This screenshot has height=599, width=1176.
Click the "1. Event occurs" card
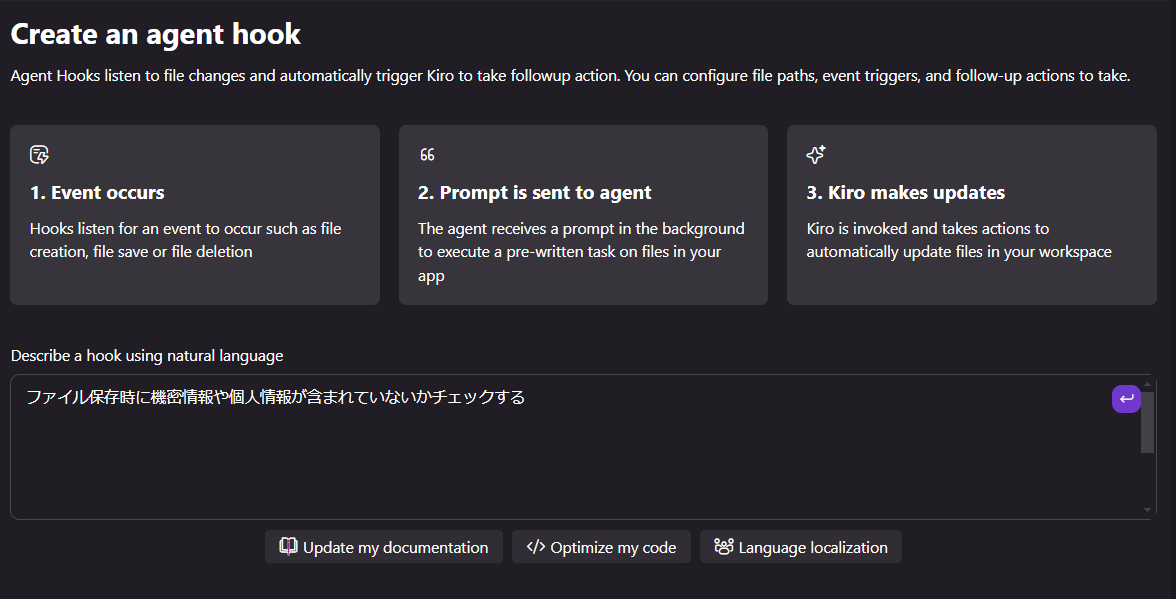[x=195, y=214]
